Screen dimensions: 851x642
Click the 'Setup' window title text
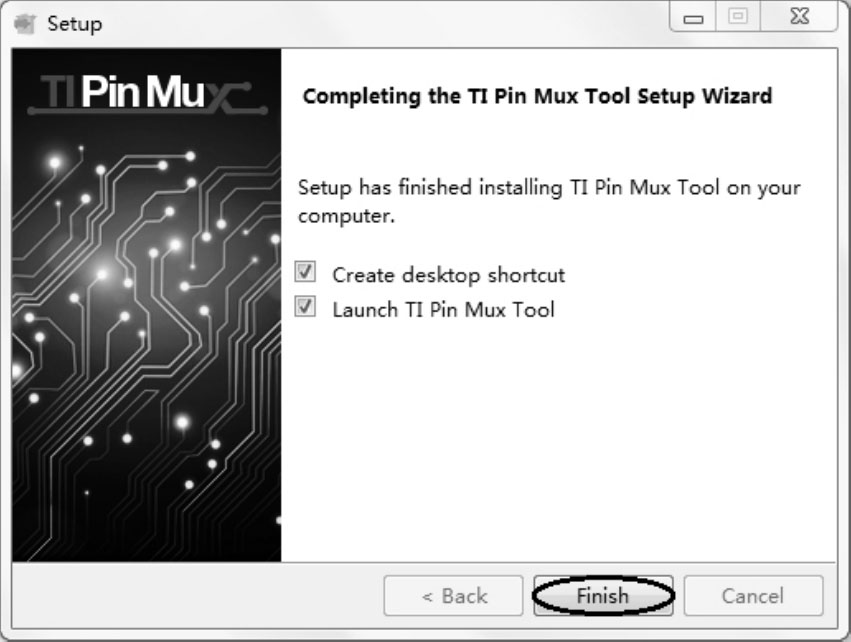(74, 24)
